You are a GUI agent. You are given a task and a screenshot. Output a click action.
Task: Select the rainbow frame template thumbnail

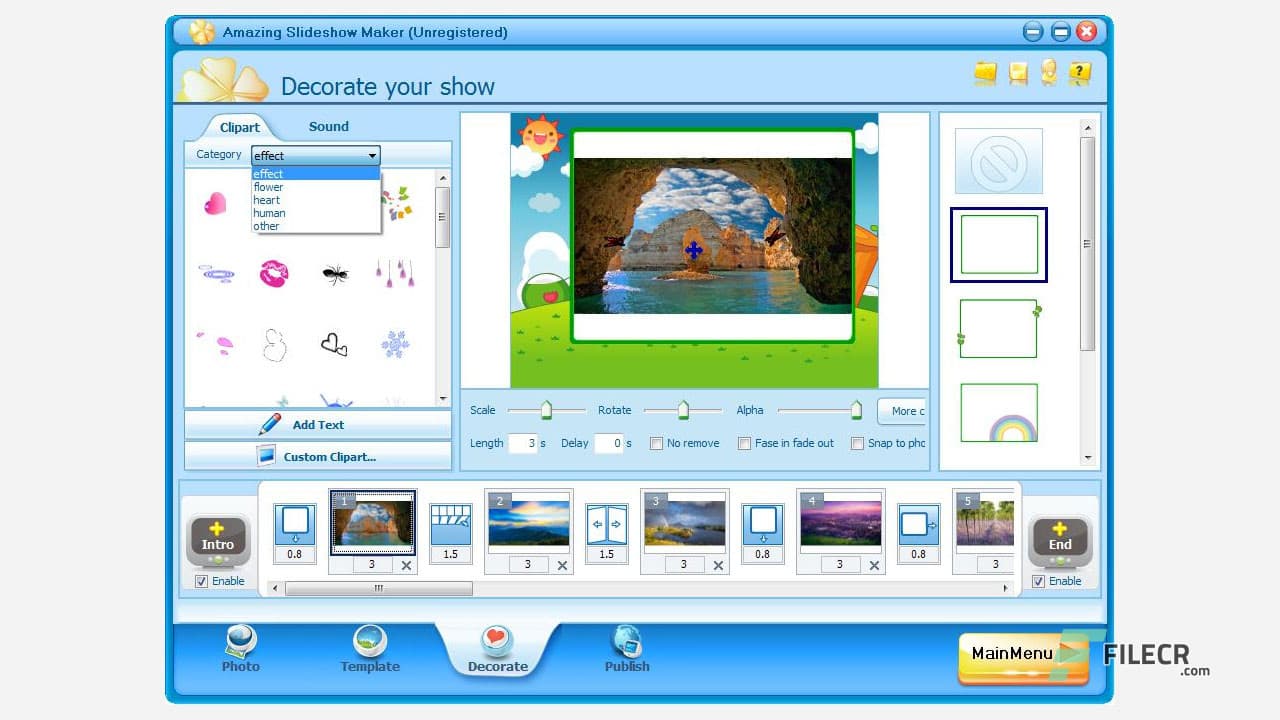[x=998, y=413]
